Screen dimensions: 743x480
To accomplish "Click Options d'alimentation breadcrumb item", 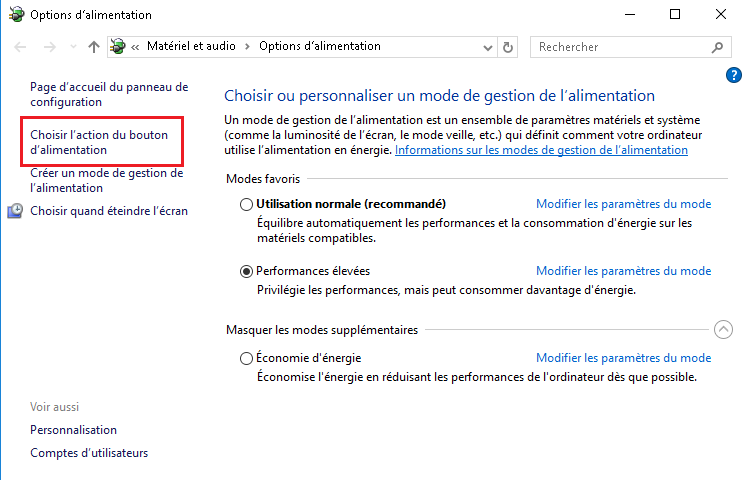I will (320, 46).
